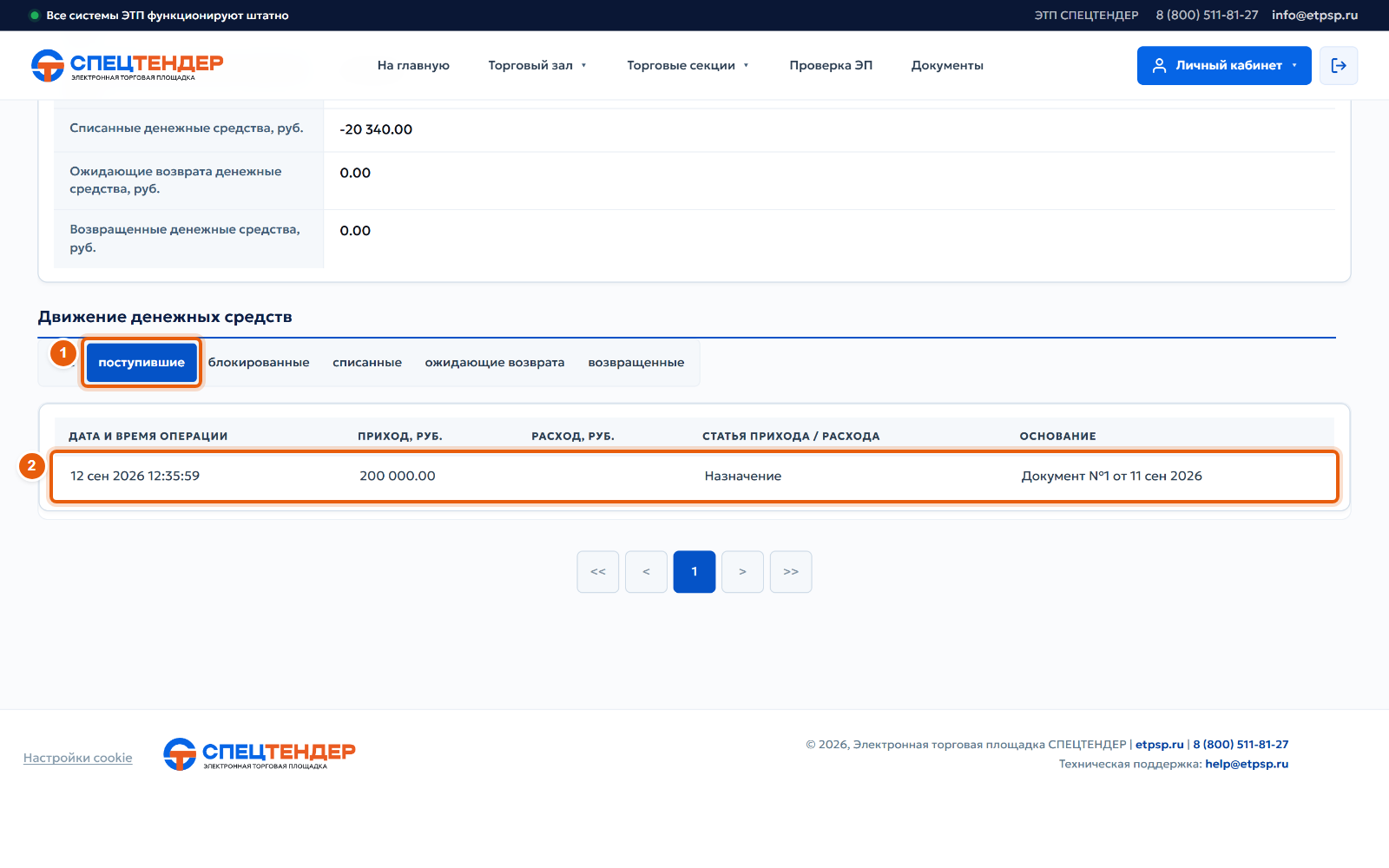Go to last page with >> button

point(791,572)
